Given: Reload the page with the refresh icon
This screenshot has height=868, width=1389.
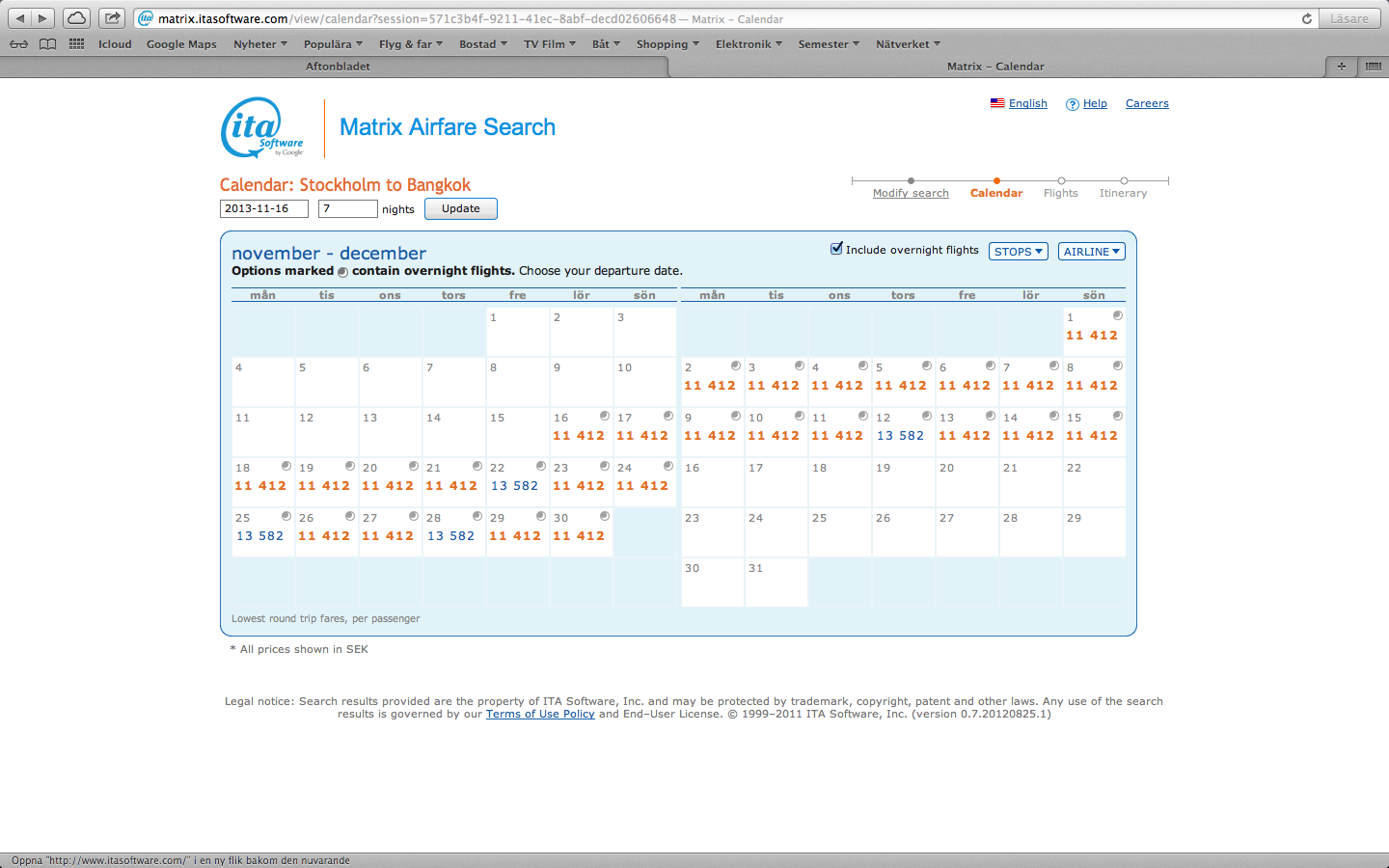Looking at the screenshot, I should tap(1307, 18).
